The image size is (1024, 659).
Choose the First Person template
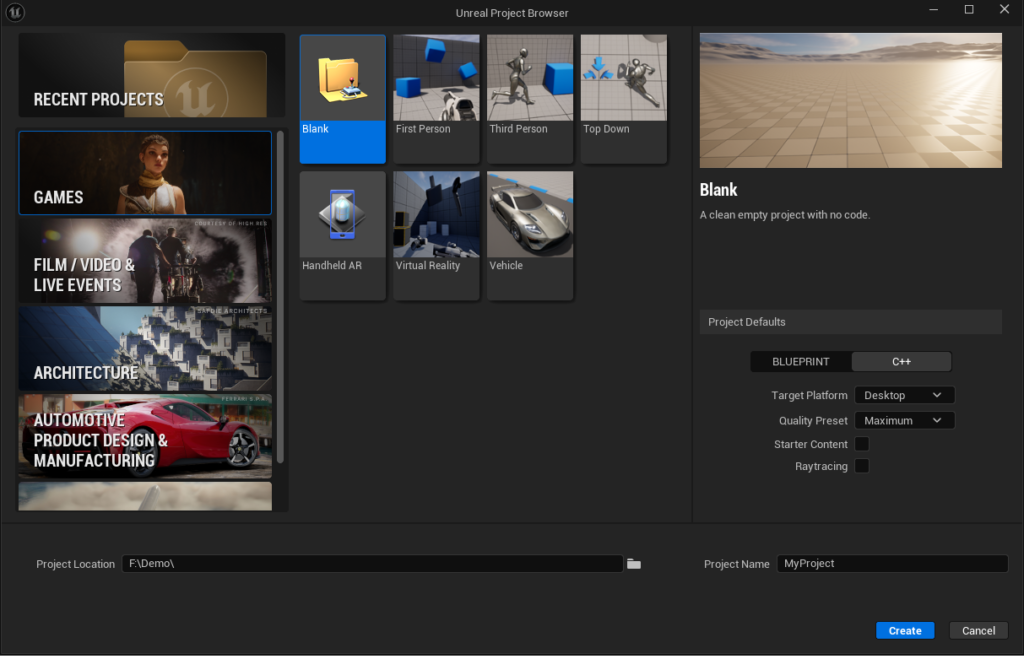436,98
